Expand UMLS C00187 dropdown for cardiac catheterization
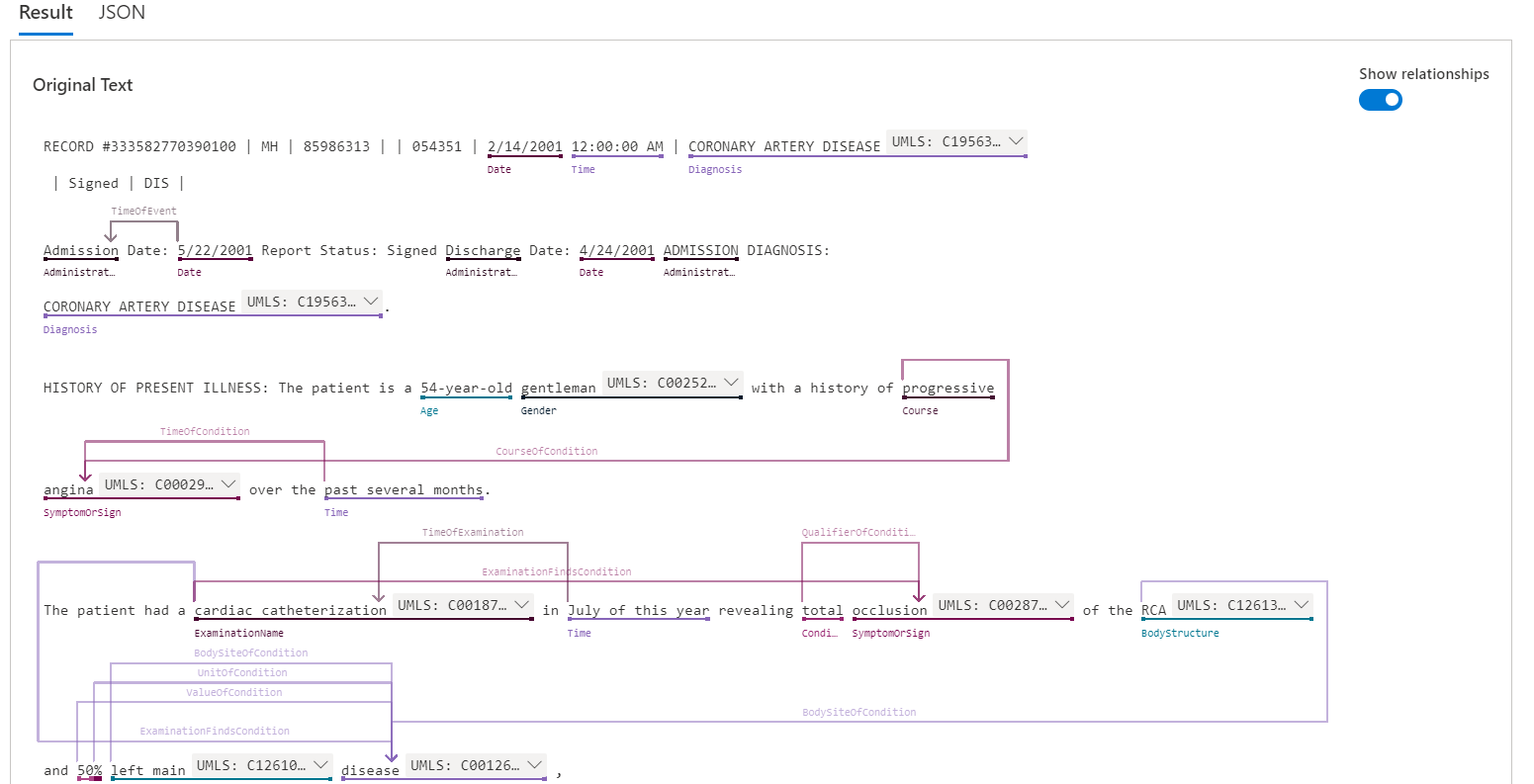The width and height of the screenshot is (1534, 784). (463, 605)
